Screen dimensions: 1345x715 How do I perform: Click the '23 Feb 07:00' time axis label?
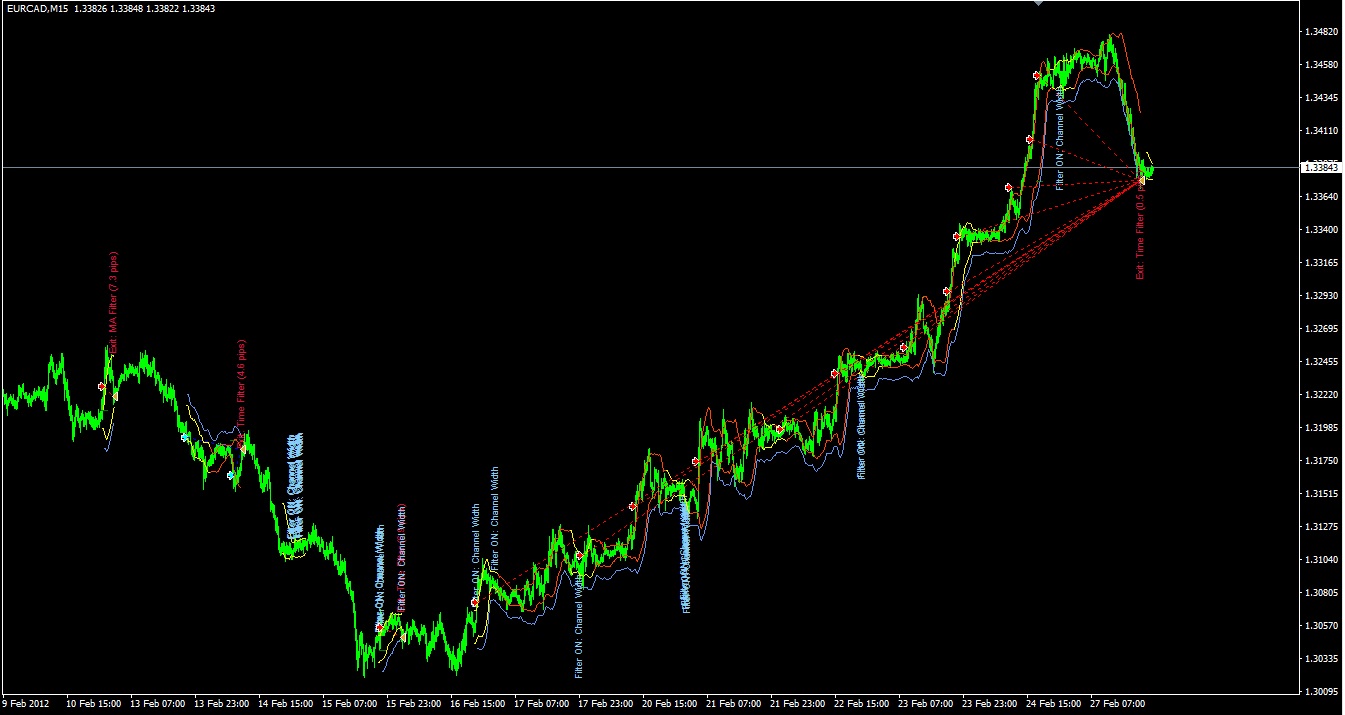927,704
